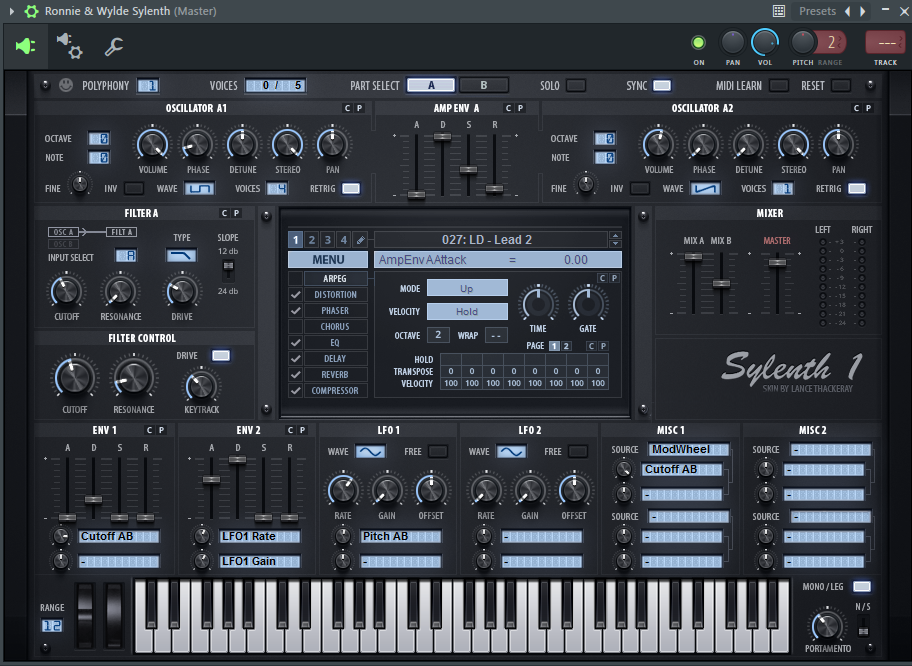Go to the previous preset arrow
The width and height of the screenshot is (912, 666).
[847, 11]
